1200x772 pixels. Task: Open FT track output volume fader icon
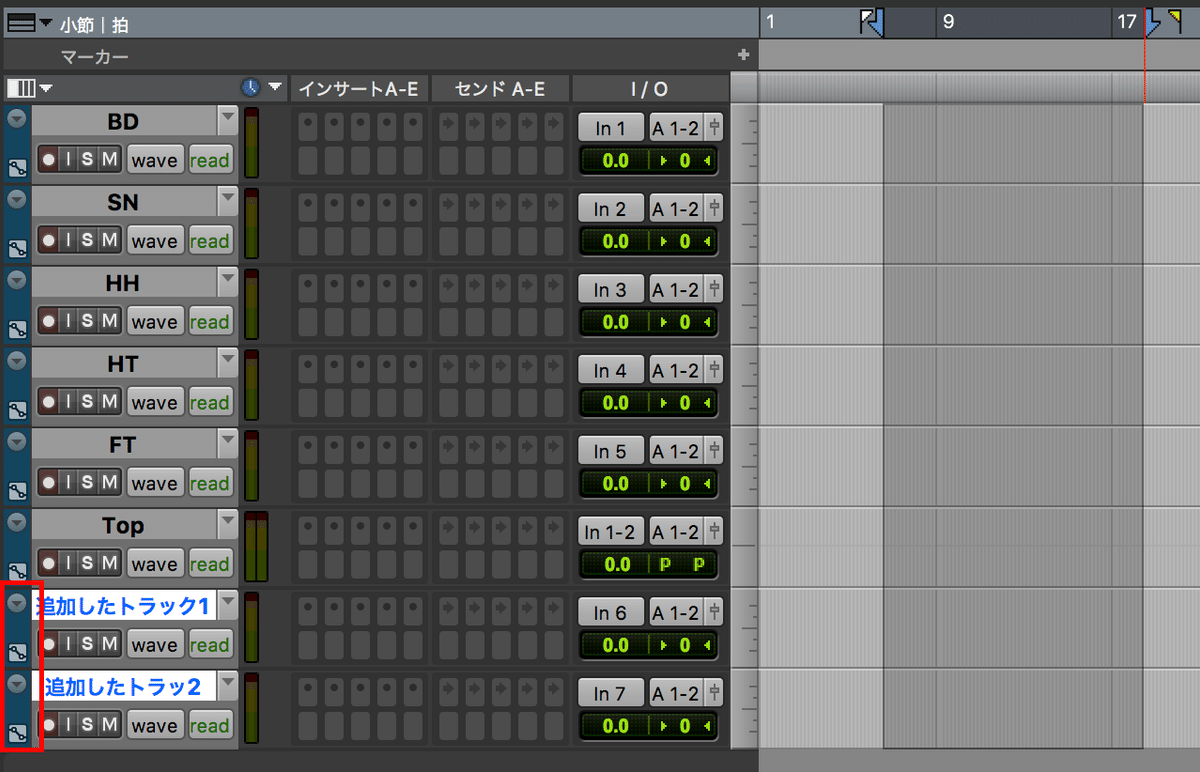pos(714,452)
